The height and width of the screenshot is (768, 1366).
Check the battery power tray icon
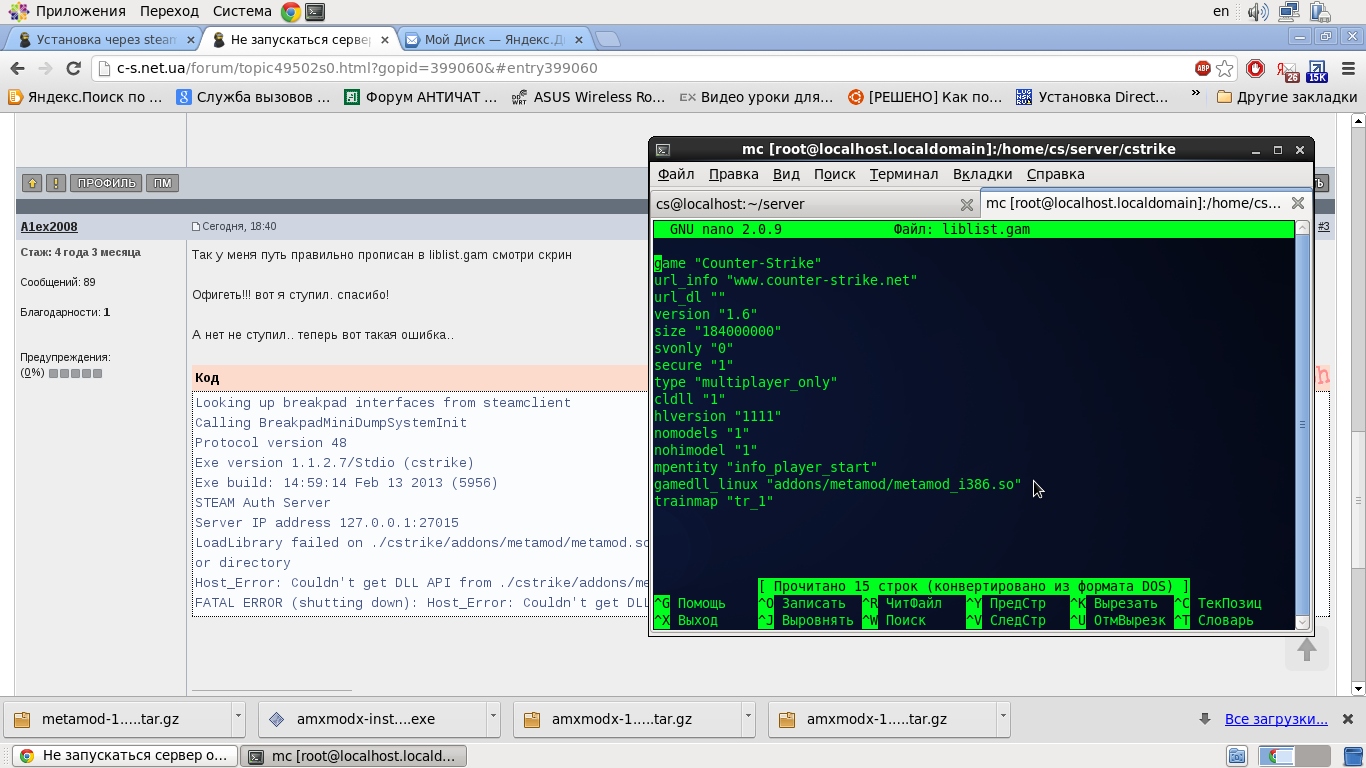[1320, 12]
